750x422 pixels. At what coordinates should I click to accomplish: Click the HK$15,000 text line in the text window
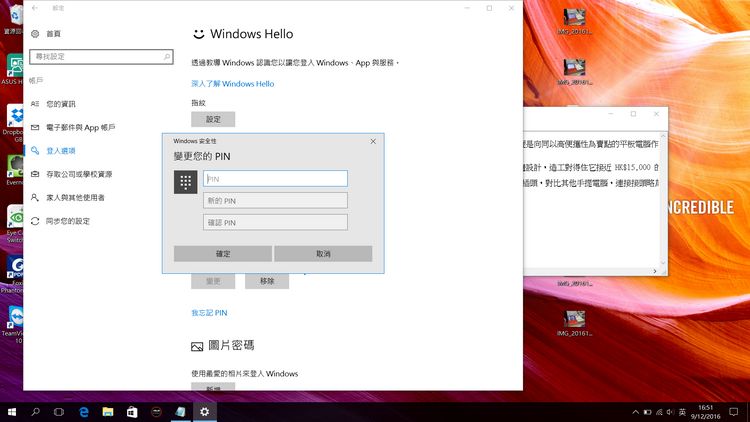click(591, 167)
